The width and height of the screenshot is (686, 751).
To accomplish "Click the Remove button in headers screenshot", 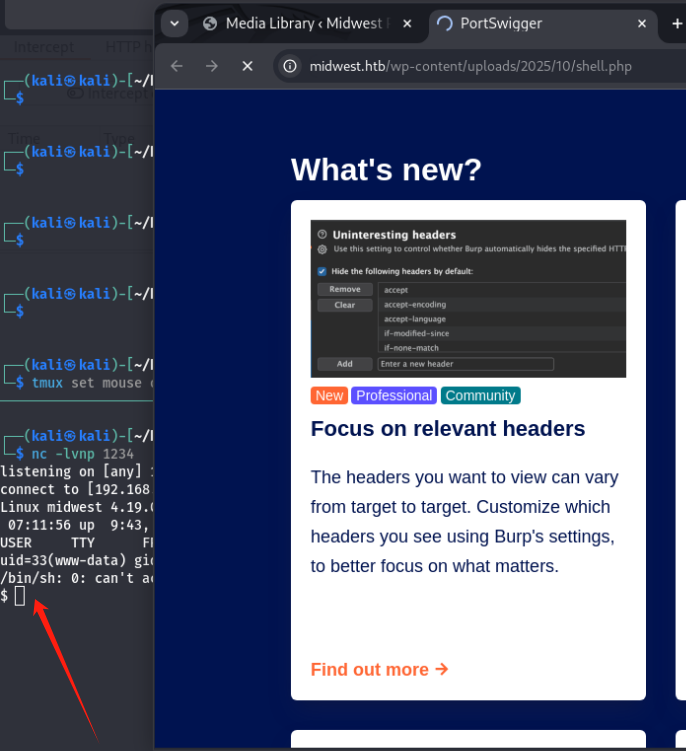I will tap(345, 289).
